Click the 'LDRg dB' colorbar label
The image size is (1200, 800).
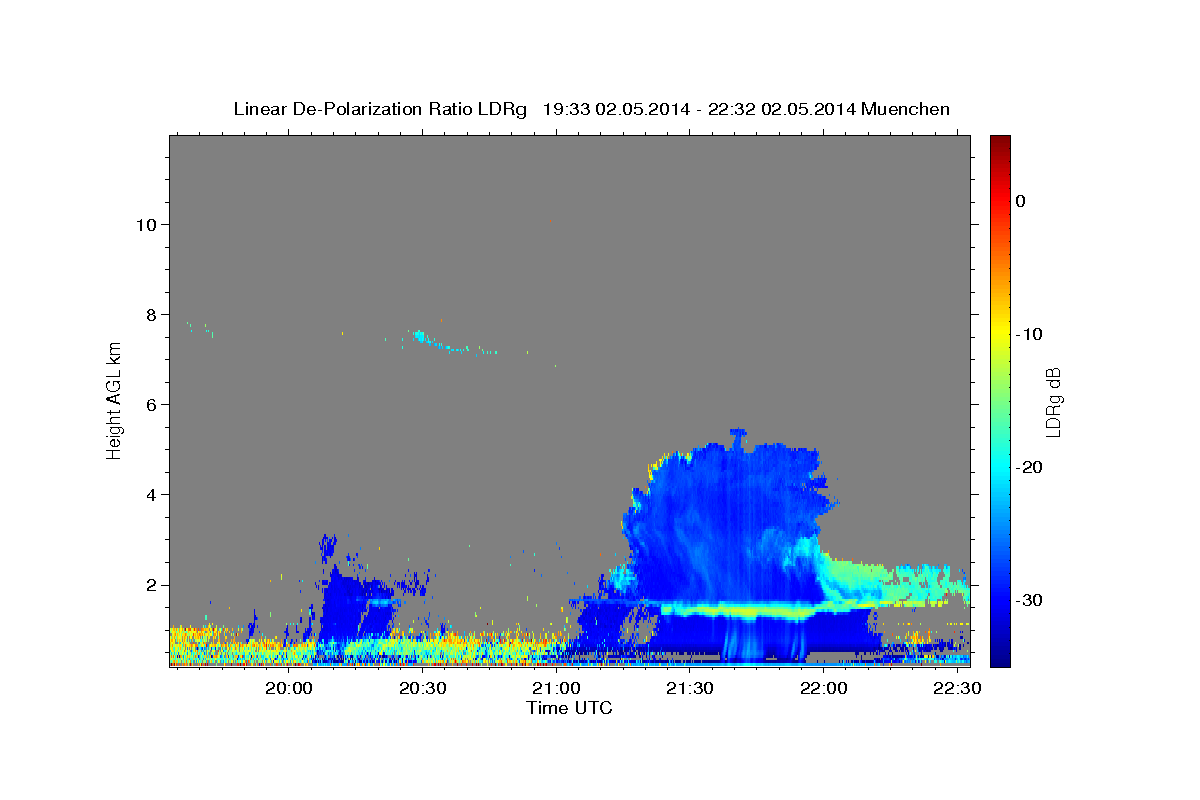point(1052,401)
